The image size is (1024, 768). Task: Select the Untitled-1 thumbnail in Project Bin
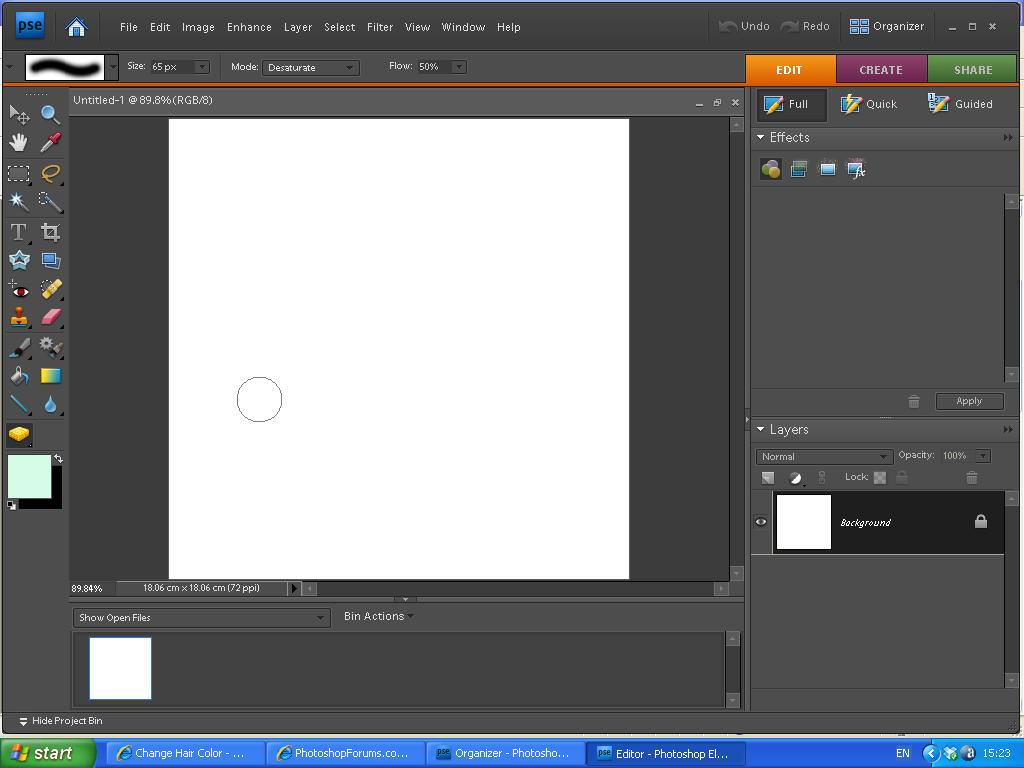tap(120, 668)
